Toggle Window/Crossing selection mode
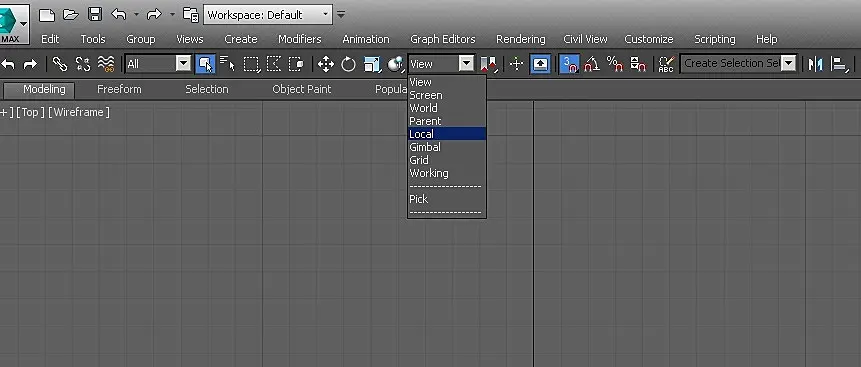The height and width of the screenshot is (367, 861). [x=297, y=64]
